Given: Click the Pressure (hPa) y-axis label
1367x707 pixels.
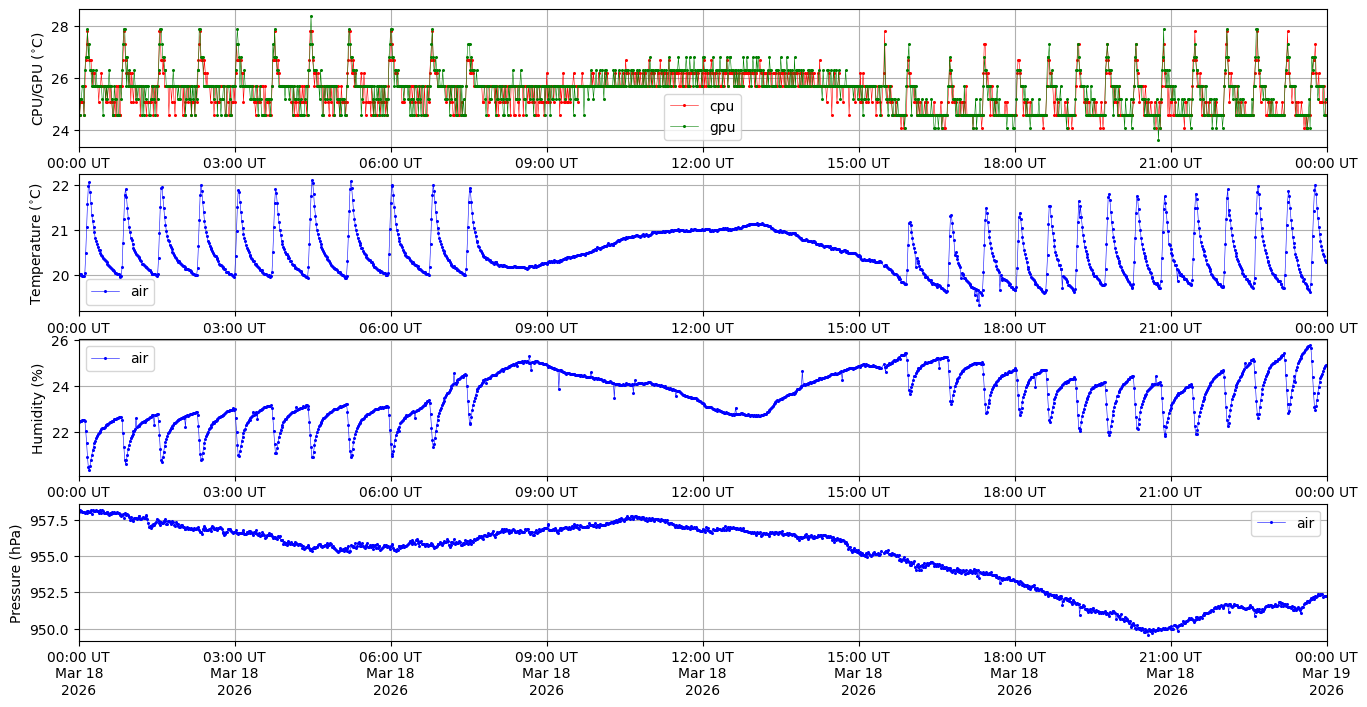Looking at the screenshot, I should (16, 573).
